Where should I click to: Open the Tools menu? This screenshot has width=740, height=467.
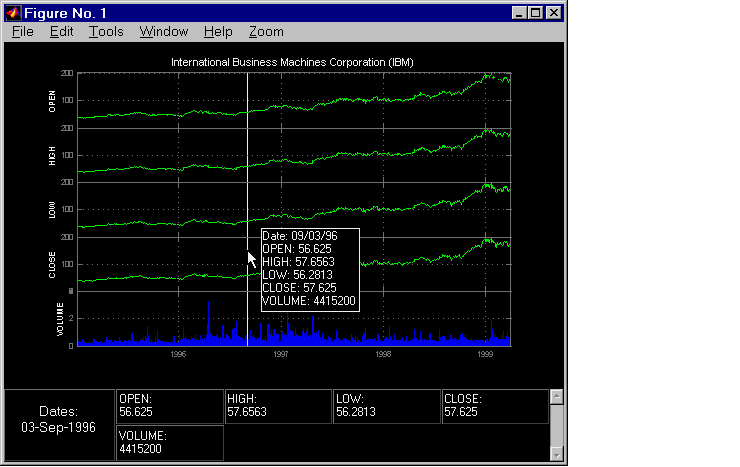[106, 32]
